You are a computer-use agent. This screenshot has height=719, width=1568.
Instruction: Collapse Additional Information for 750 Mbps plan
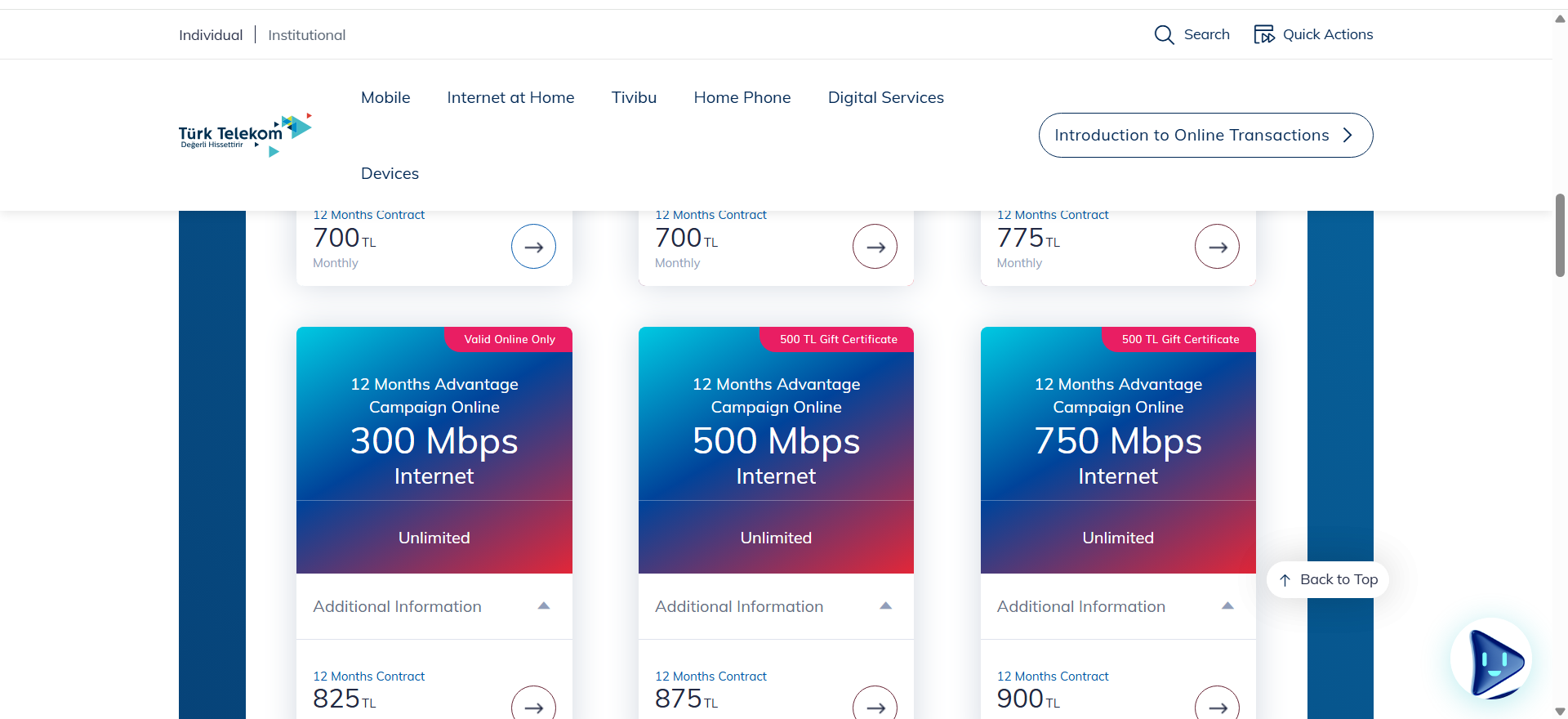(1227, 606)
